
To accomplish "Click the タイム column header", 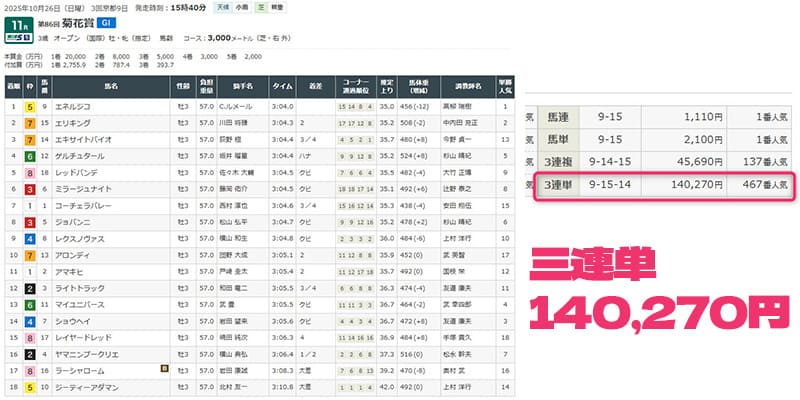I will click(282, 87).
